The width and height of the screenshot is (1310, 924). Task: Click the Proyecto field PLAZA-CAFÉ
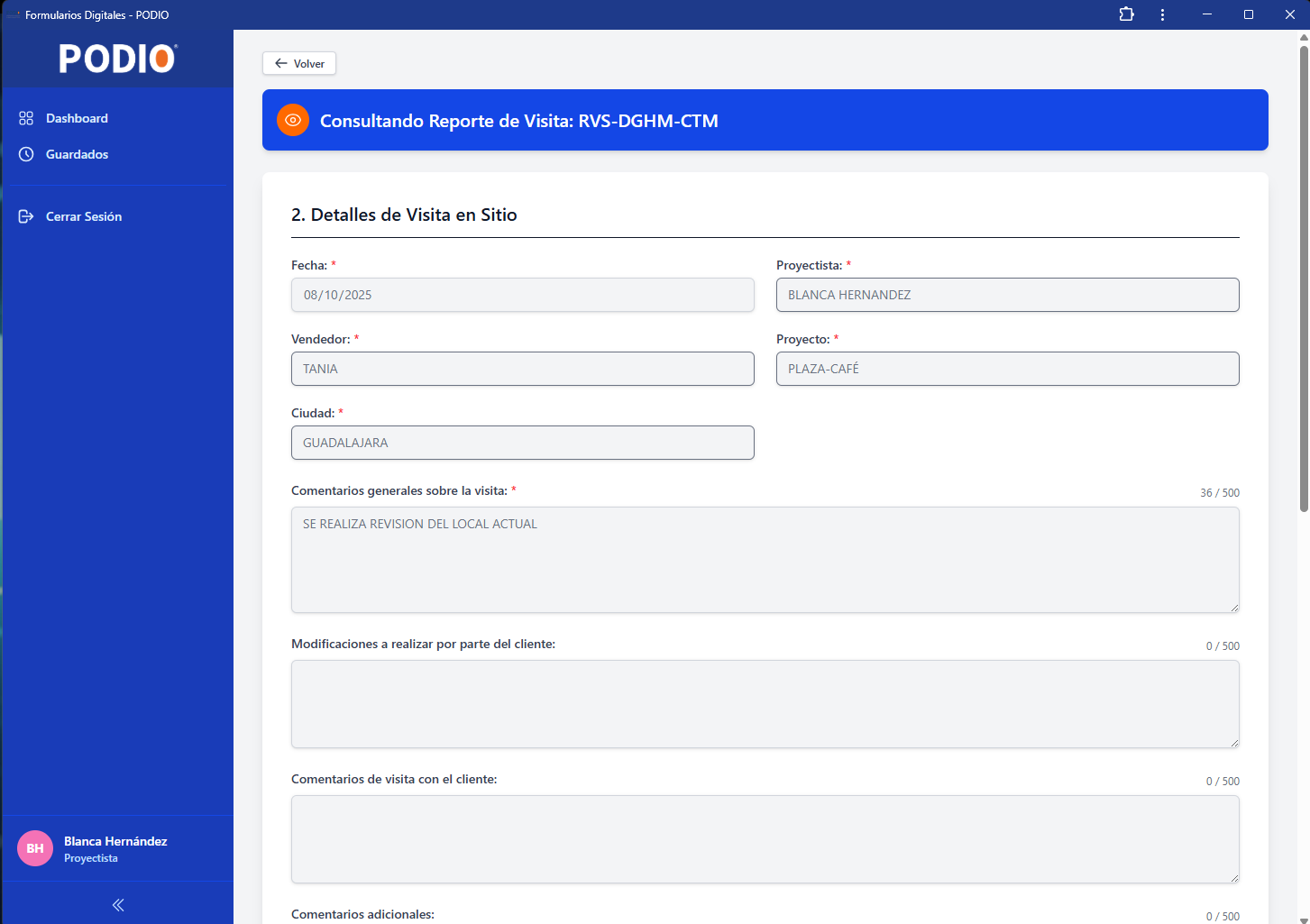click(x=1008, y=369)
